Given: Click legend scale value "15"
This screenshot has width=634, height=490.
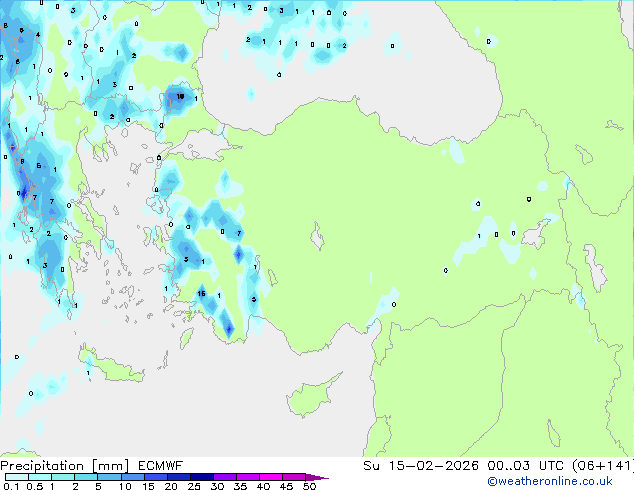Looking at the screenshot, I should coord(148,486).
